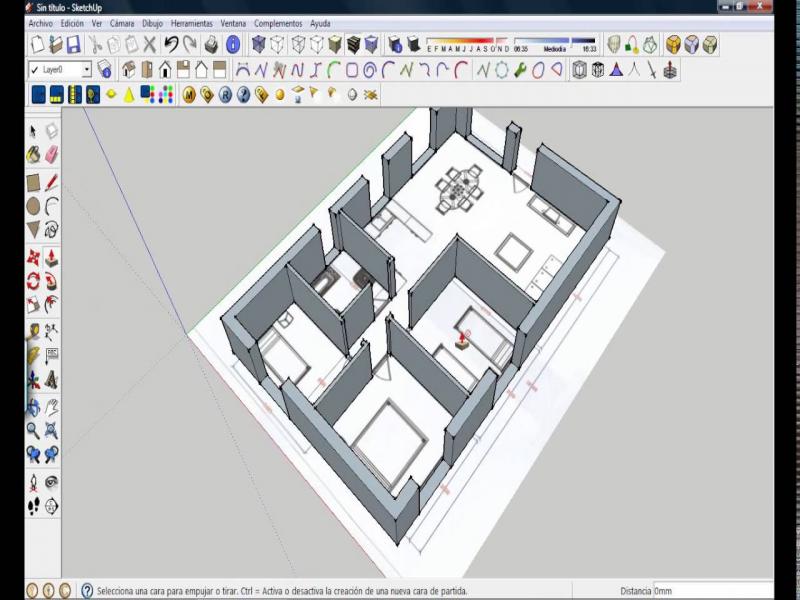The width and height of the screenshot is (800, 600).
Task: Select the Eraser tool
Action: [52, 155]
